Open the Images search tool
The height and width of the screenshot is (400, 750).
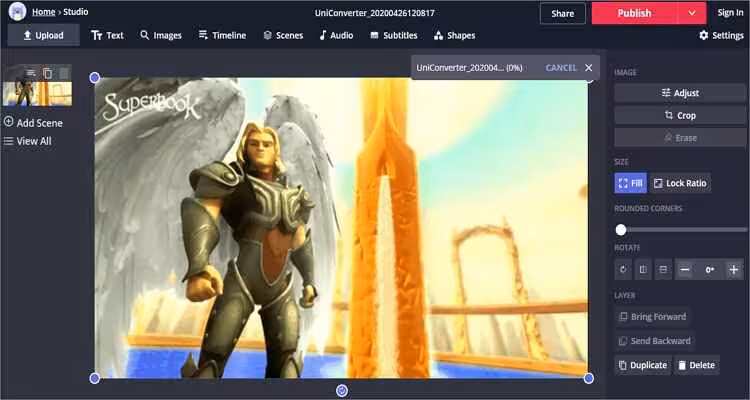click(x=161, y=35)
